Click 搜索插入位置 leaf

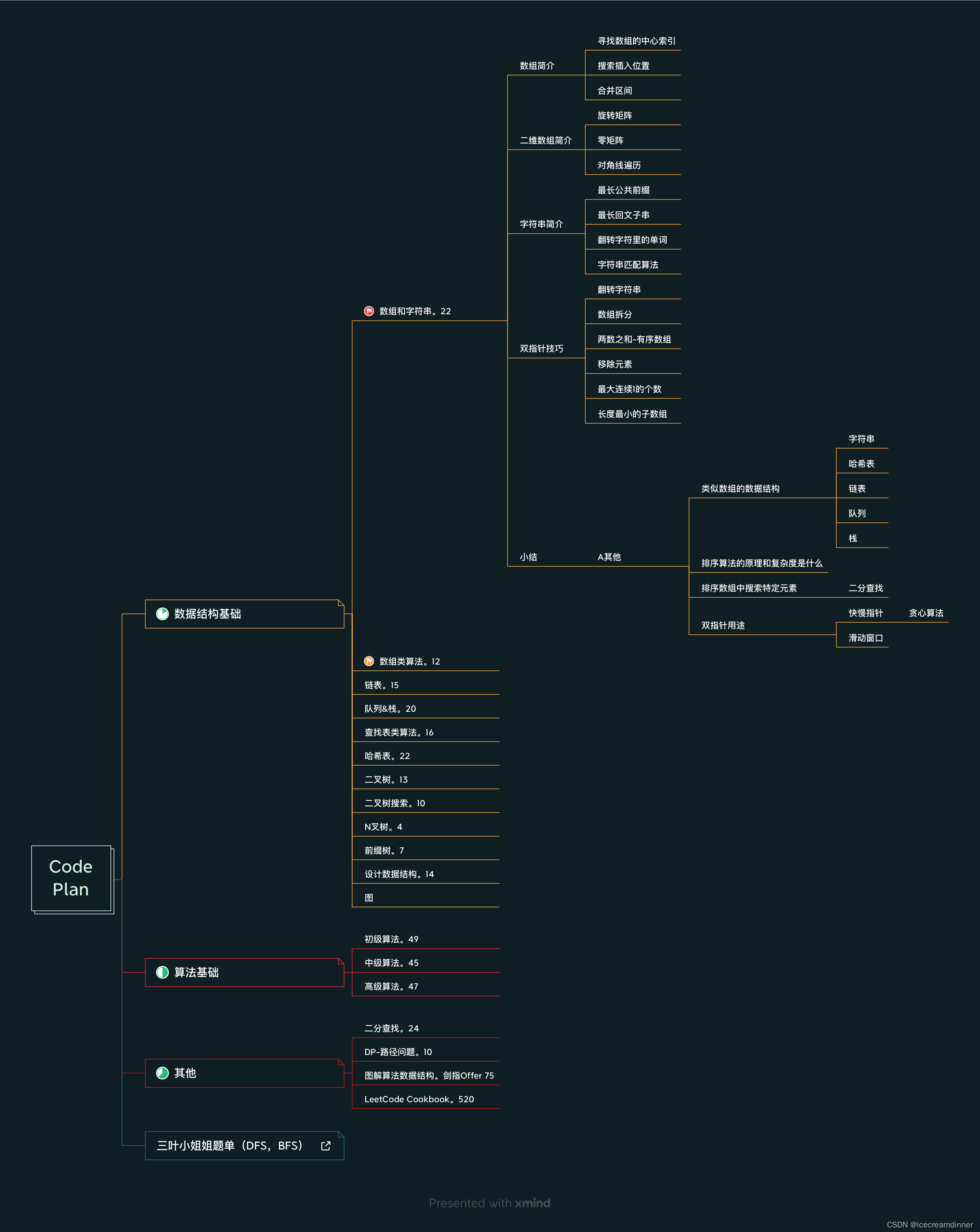(x=623, y=66)
